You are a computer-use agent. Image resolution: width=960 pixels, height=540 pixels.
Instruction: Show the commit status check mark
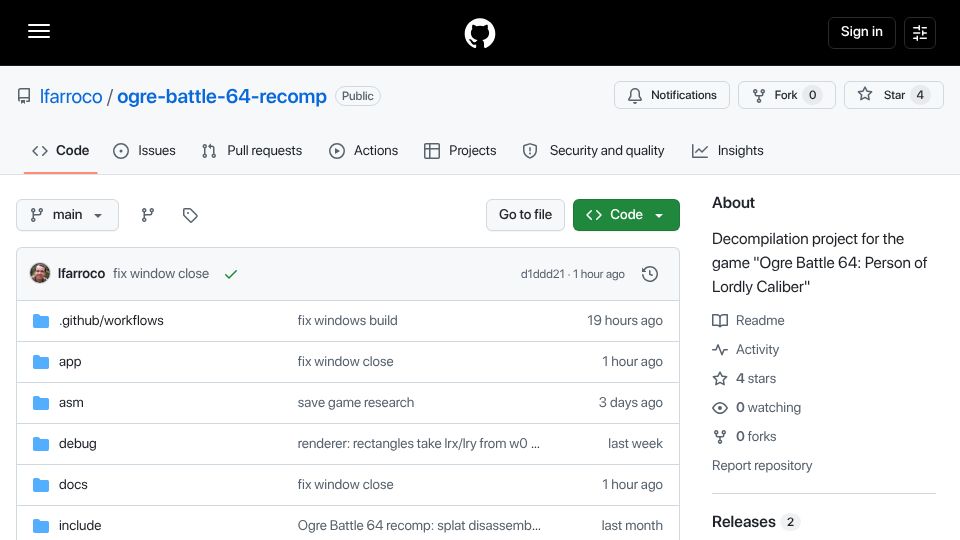click(x=230, y=274)
